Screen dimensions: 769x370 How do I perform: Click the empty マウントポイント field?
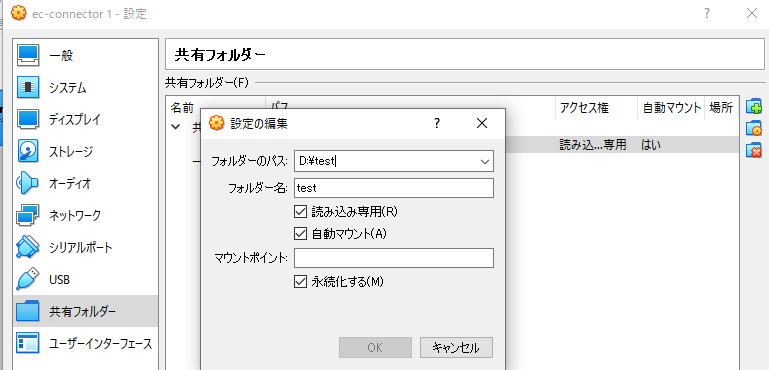[x=394, y=258]
